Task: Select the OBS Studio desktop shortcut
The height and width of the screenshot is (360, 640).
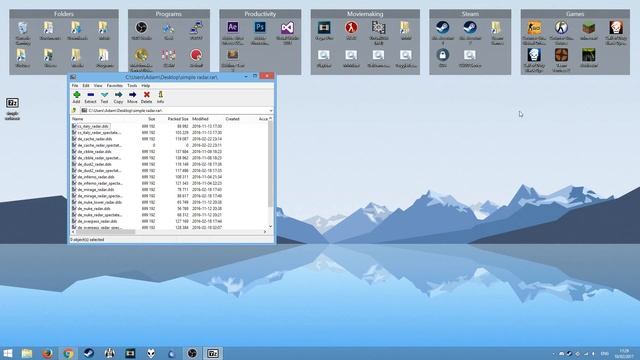Action: 141,31
